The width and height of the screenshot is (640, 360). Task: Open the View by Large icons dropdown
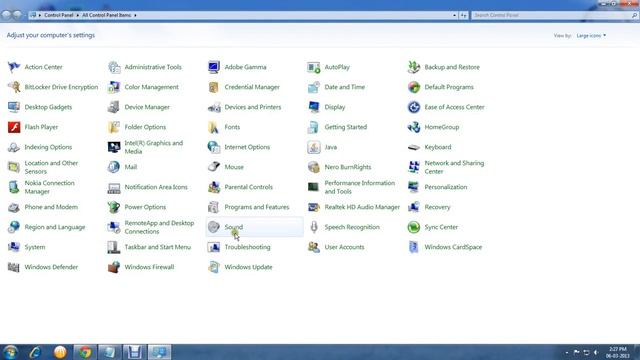click(x=591, y=36)
